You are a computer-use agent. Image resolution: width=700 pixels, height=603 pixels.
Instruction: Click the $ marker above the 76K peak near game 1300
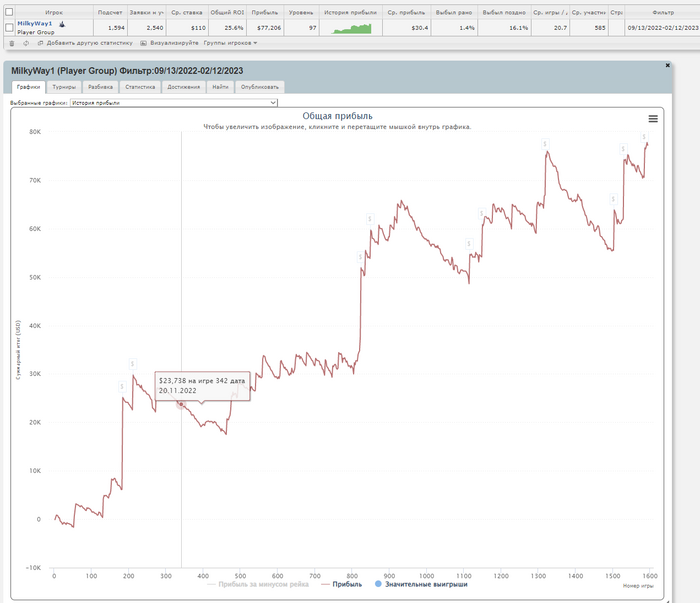coord(545,144)
